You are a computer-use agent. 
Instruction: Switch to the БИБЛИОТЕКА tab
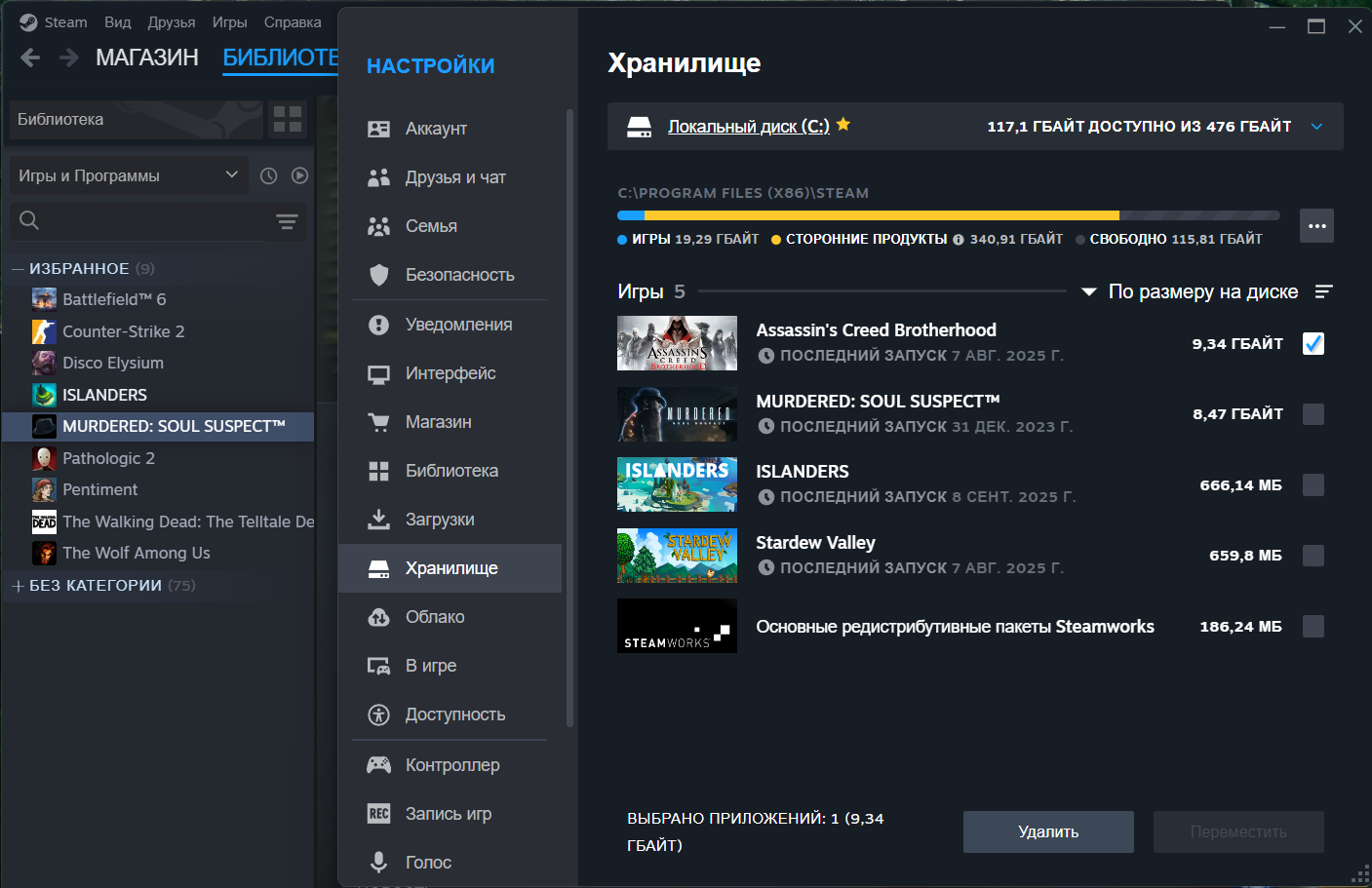click(x=281, y=58)
